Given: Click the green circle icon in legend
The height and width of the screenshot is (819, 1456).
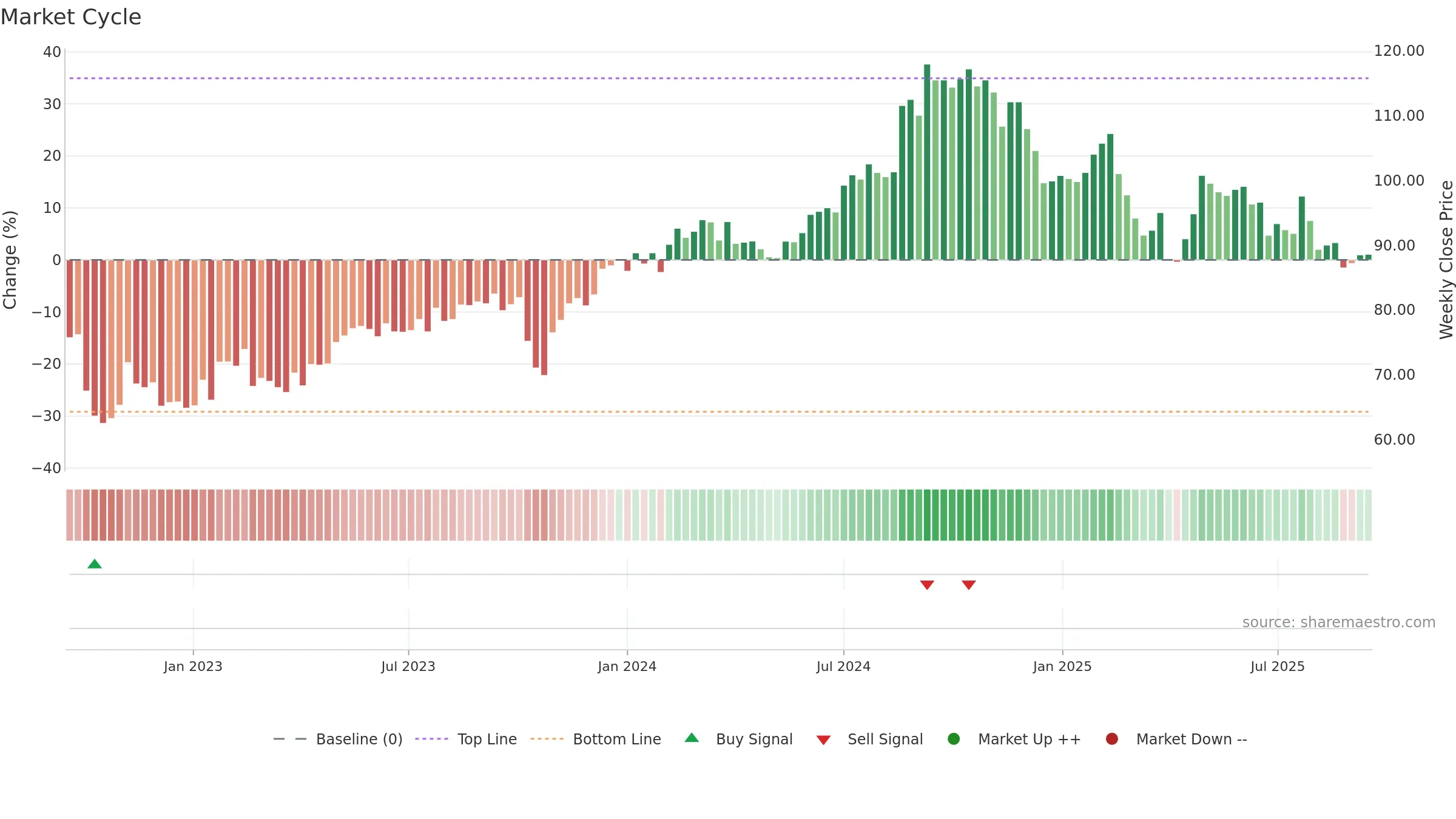Looking at the screenshot, I should coord(954,739).
